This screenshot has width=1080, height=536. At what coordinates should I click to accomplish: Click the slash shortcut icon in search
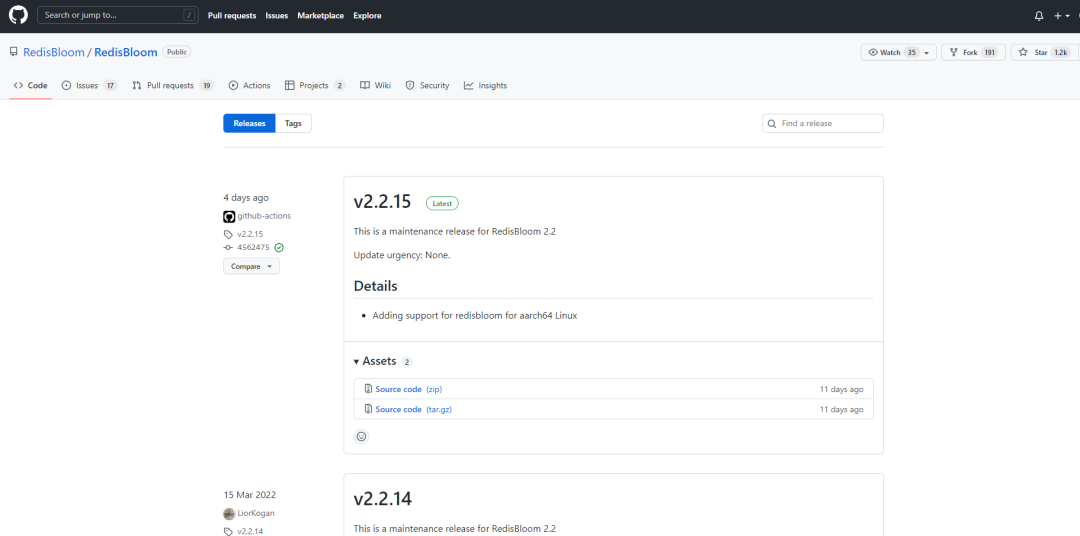pos(189,15)
